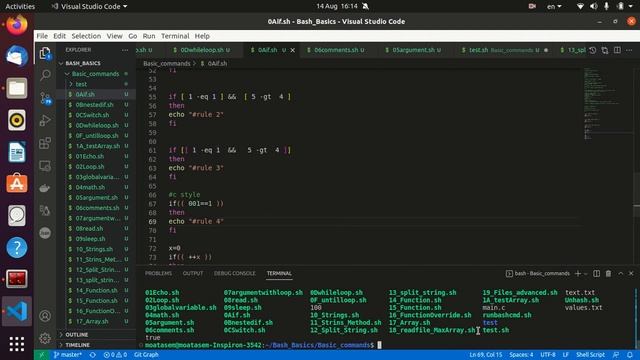Open the Manage gear icon
The height and width of the screenshot is (360, 640).
coord(45,338)
